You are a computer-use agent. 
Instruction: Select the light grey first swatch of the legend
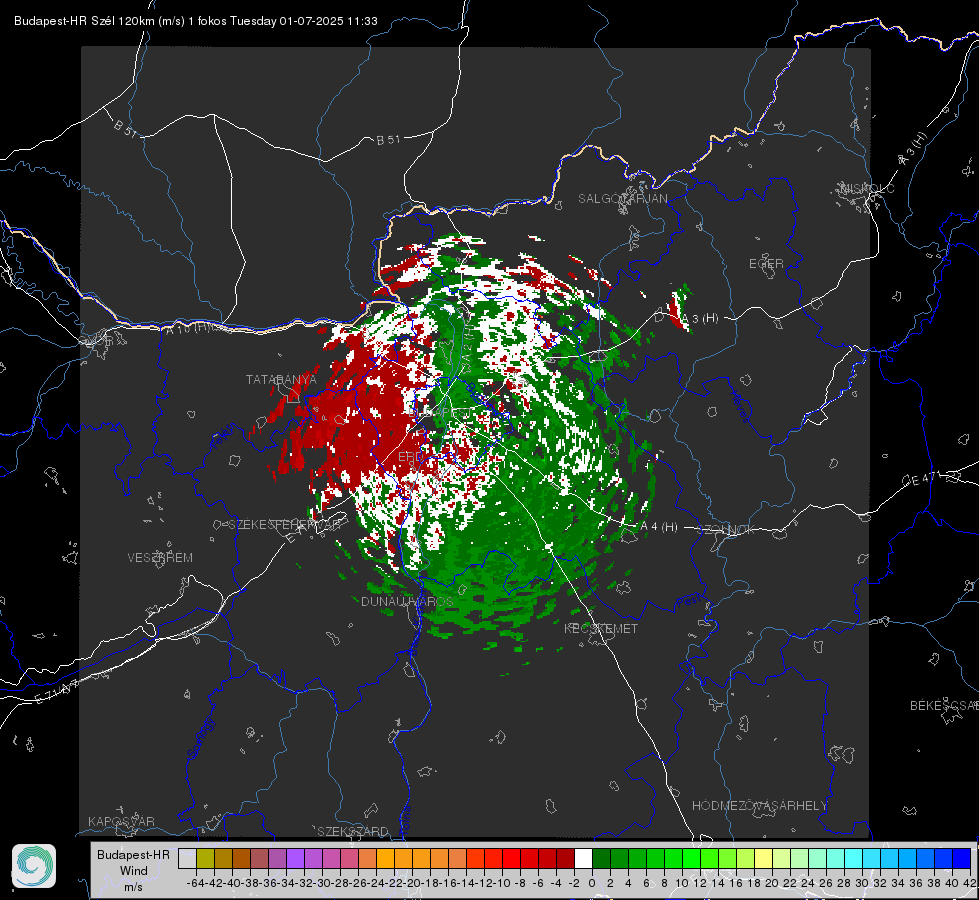coord(187,858)
